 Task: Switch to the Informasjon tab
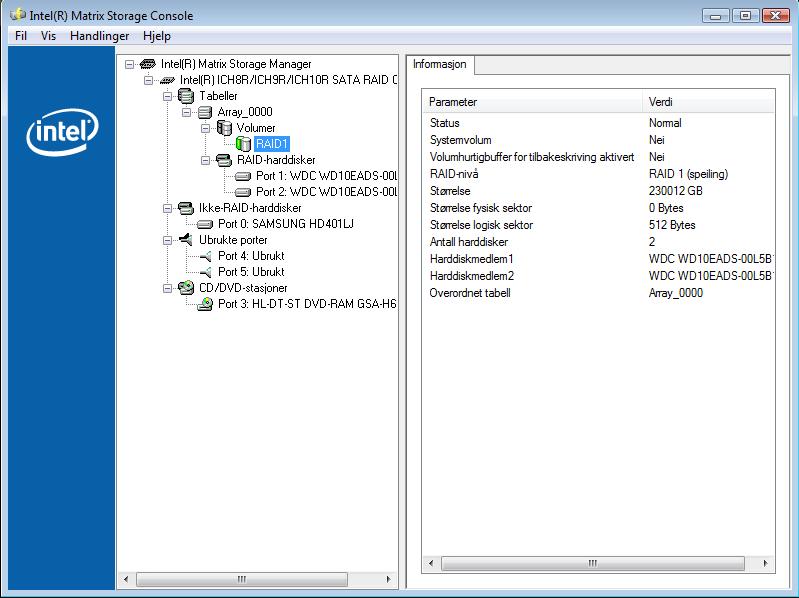tap(440, 64)
